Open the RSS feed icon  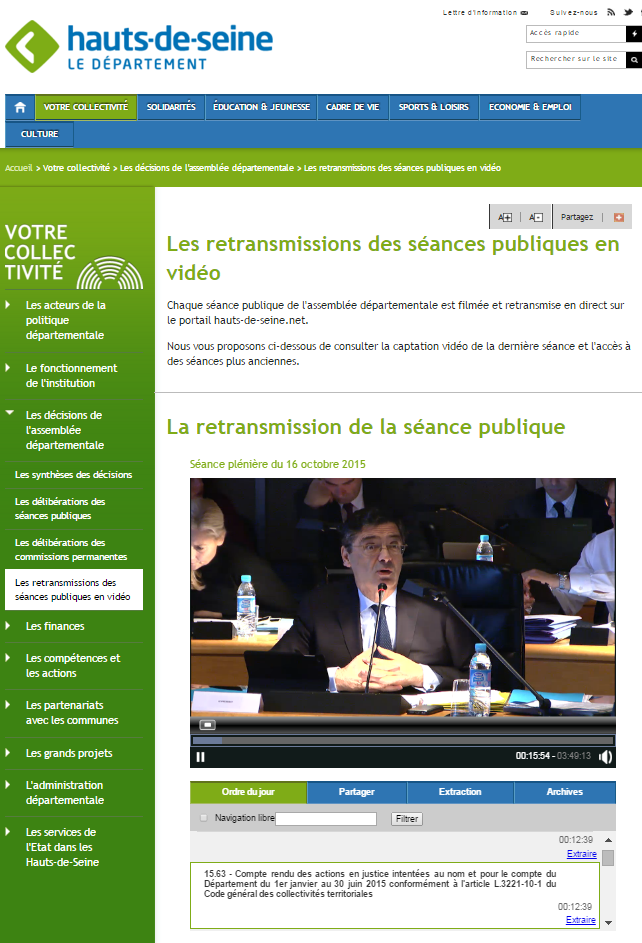point(611,12)
